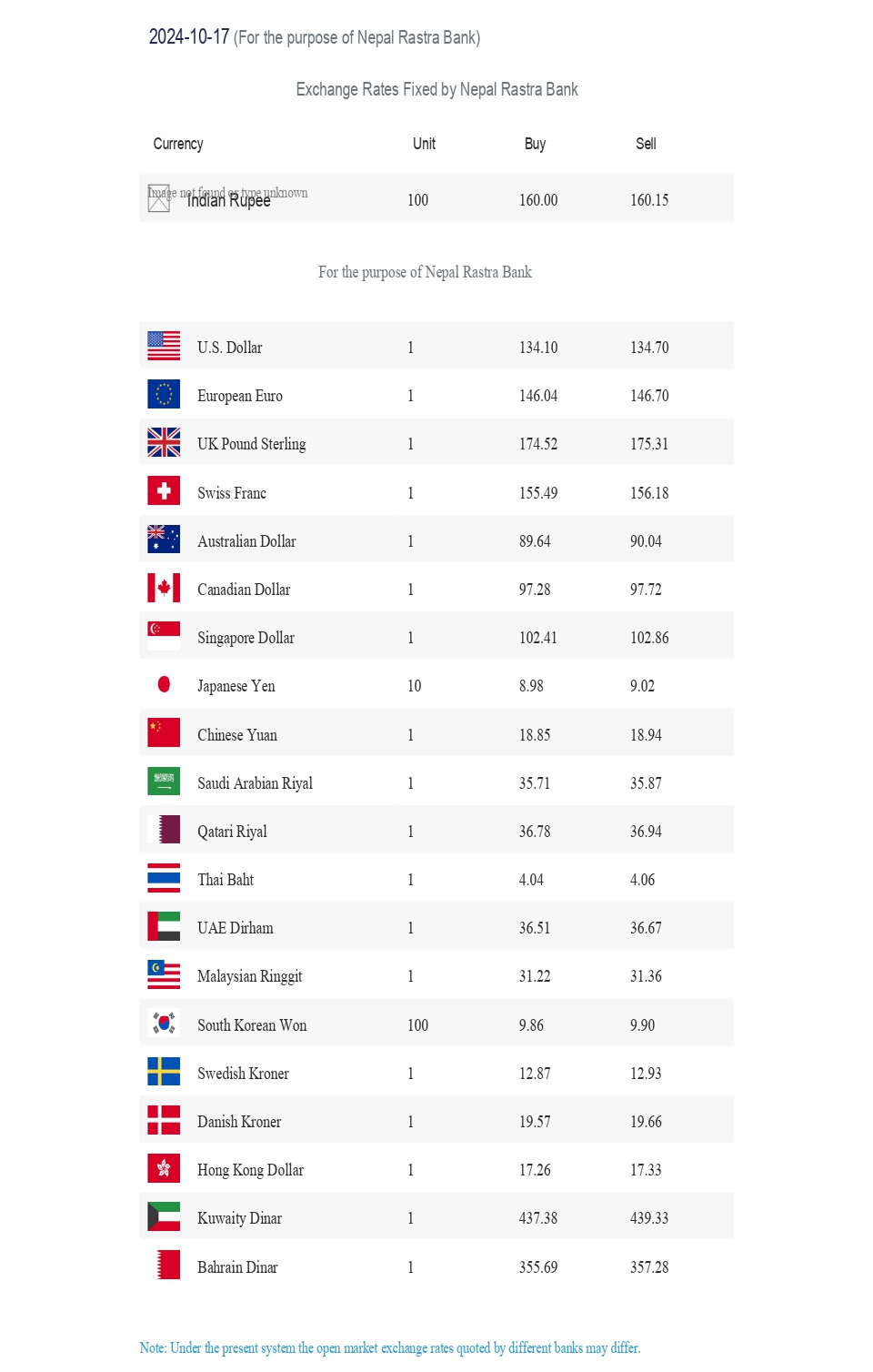The image size is (873, 1372).
Task: Select the Unit column header
Action: click(x=424, y=144)
